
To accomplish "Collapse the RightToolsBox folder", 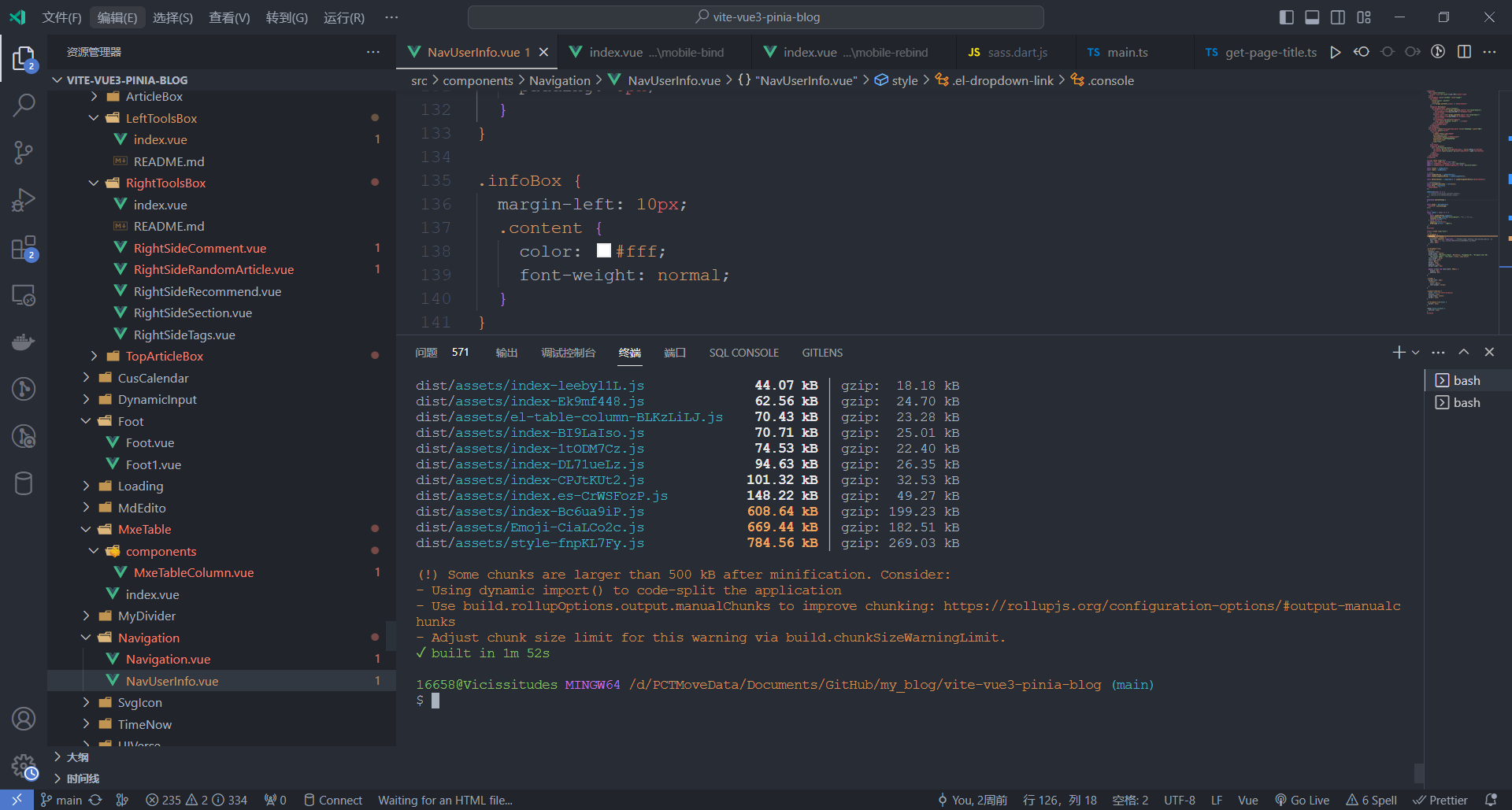I will click(x=94, y=183).
